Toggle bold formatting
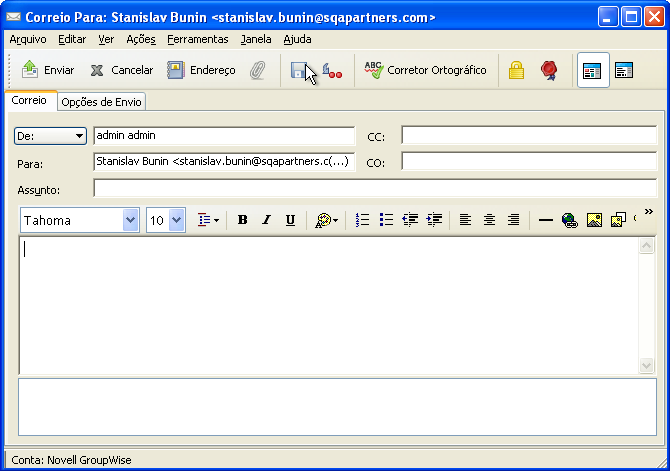Viewport: 670px width, 471px height. [242, 220]
